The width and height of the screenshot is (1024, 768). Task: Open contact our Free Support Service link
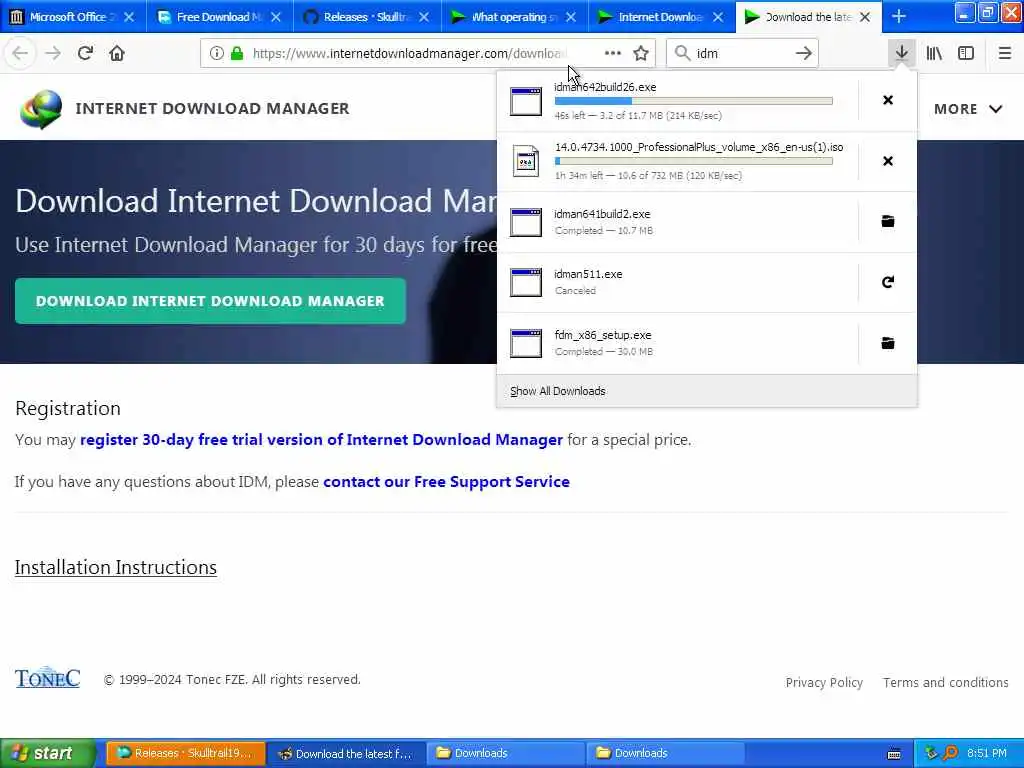(x=446, y=481)
